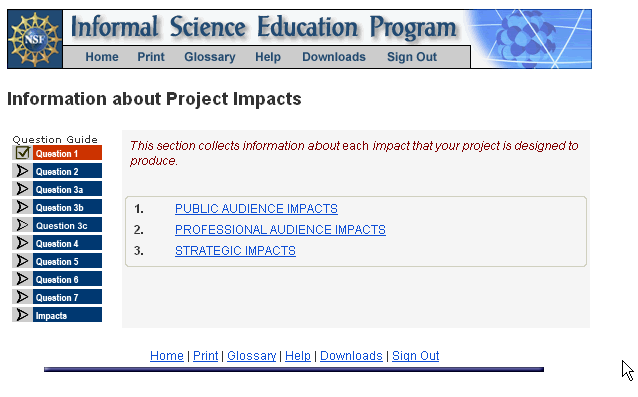
Task: Click the arrow icon beside Question 3c
Action: coord(22,225)
